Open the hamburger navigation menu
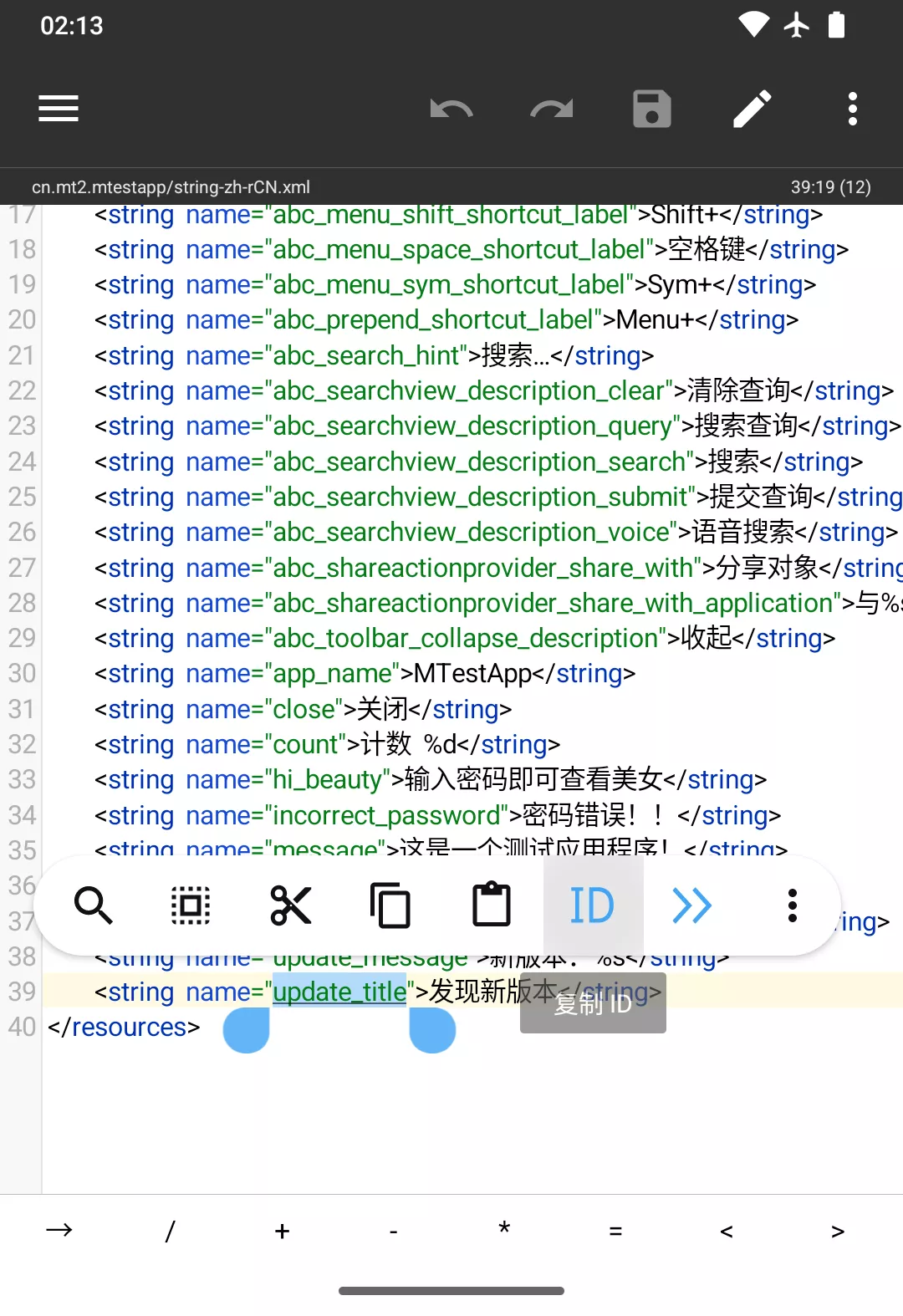 (x=59, y=109)
